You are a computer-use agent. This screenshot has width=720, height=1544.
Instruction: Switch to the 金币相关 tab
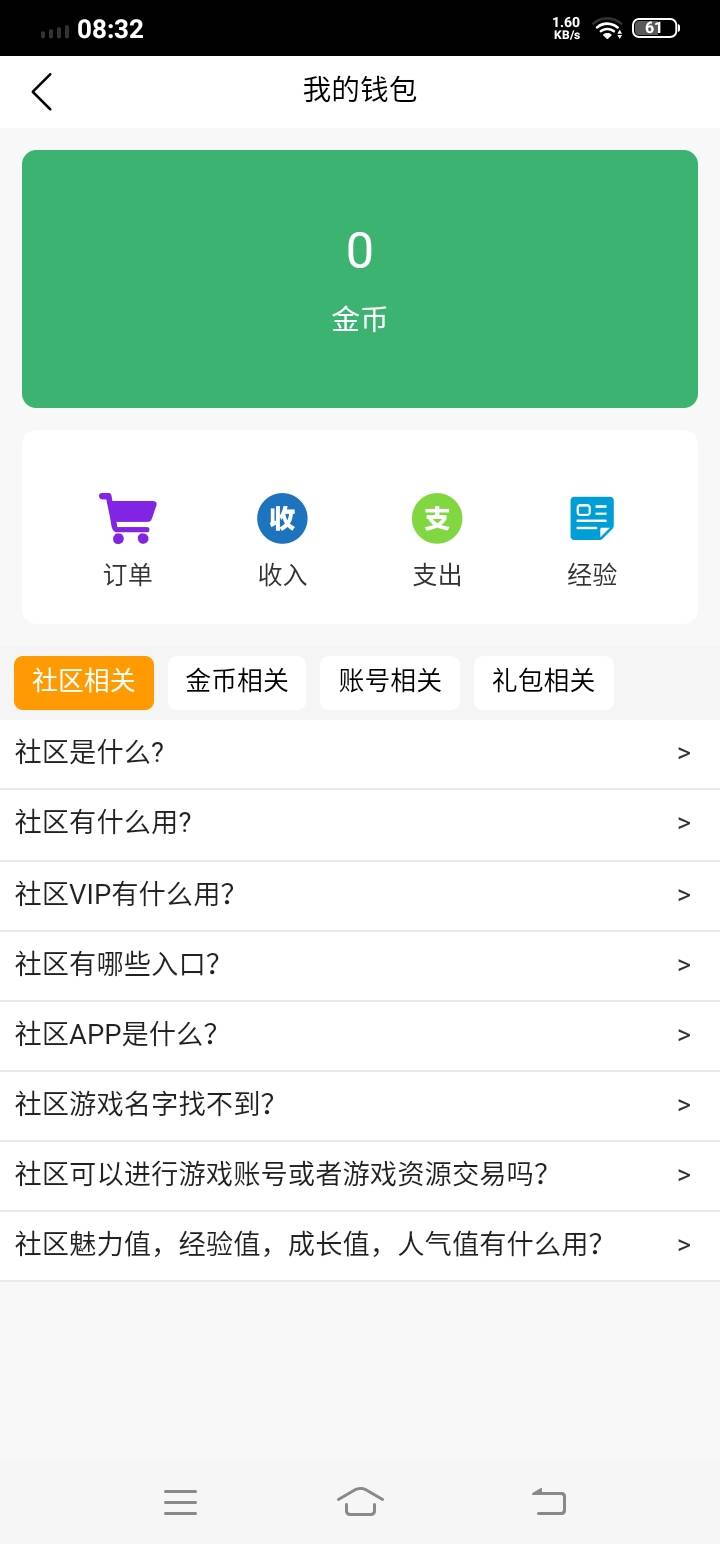point(237,682)
